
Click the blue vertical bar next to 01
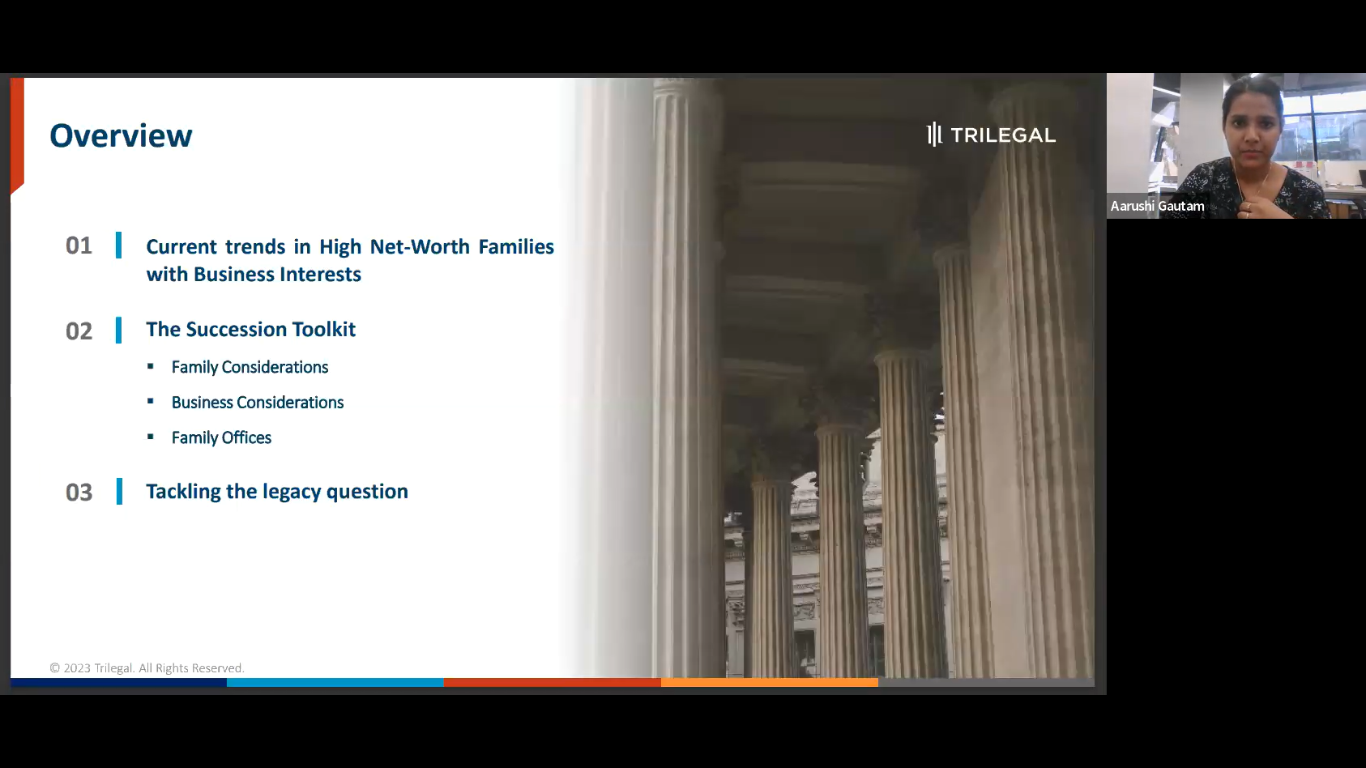(x=119, y=245)
